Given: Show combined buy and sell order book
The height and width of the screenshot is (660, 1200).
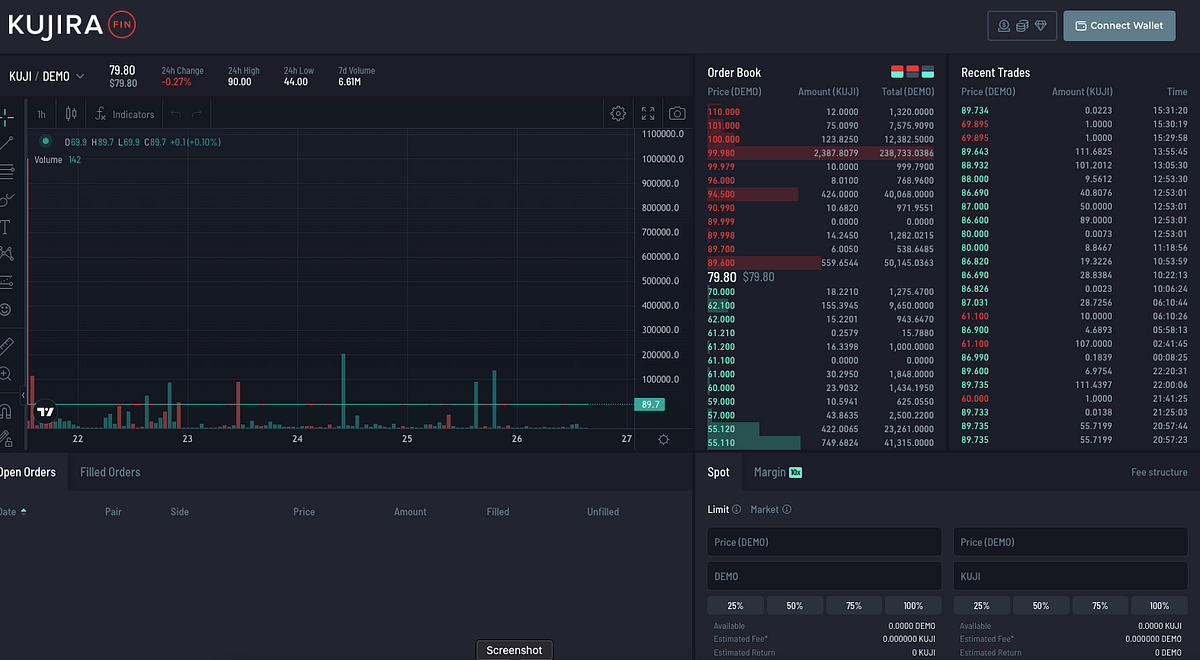Looking at the screenshot, I should pos(897,72).
